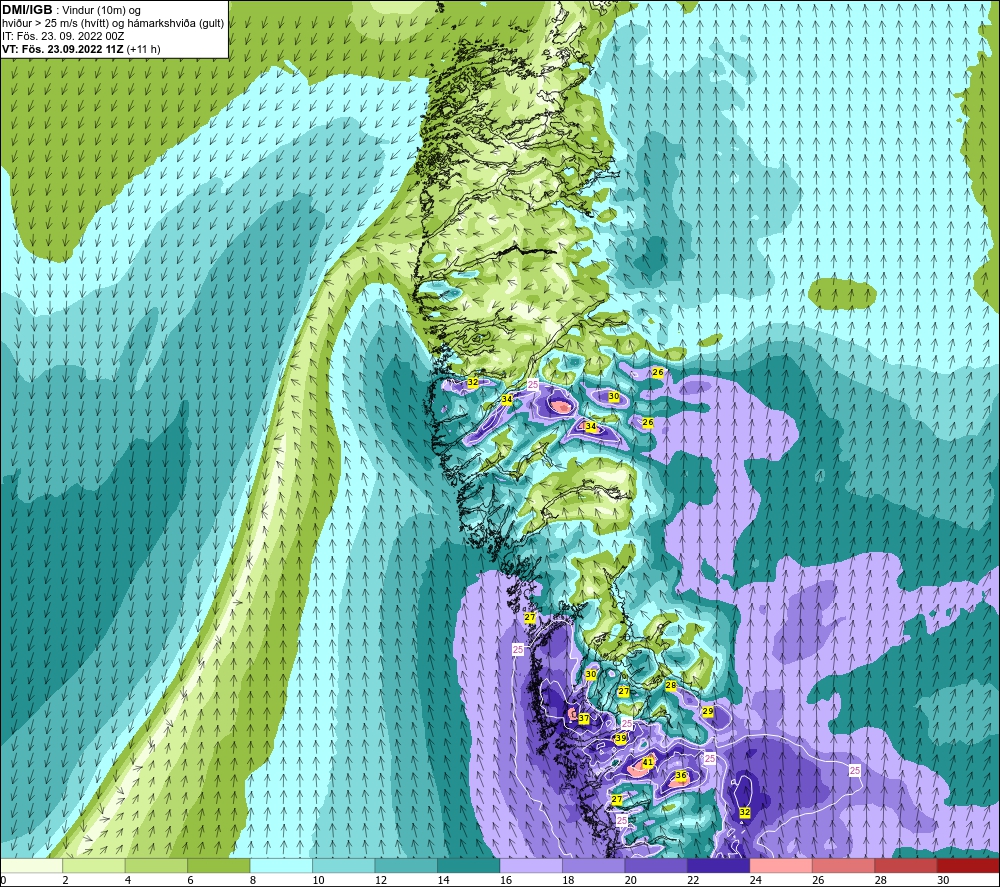1000x887 pixels.
Task: Pick the dark indigo legend swatch between 22 and 24
Action: (x=719, y=866)
